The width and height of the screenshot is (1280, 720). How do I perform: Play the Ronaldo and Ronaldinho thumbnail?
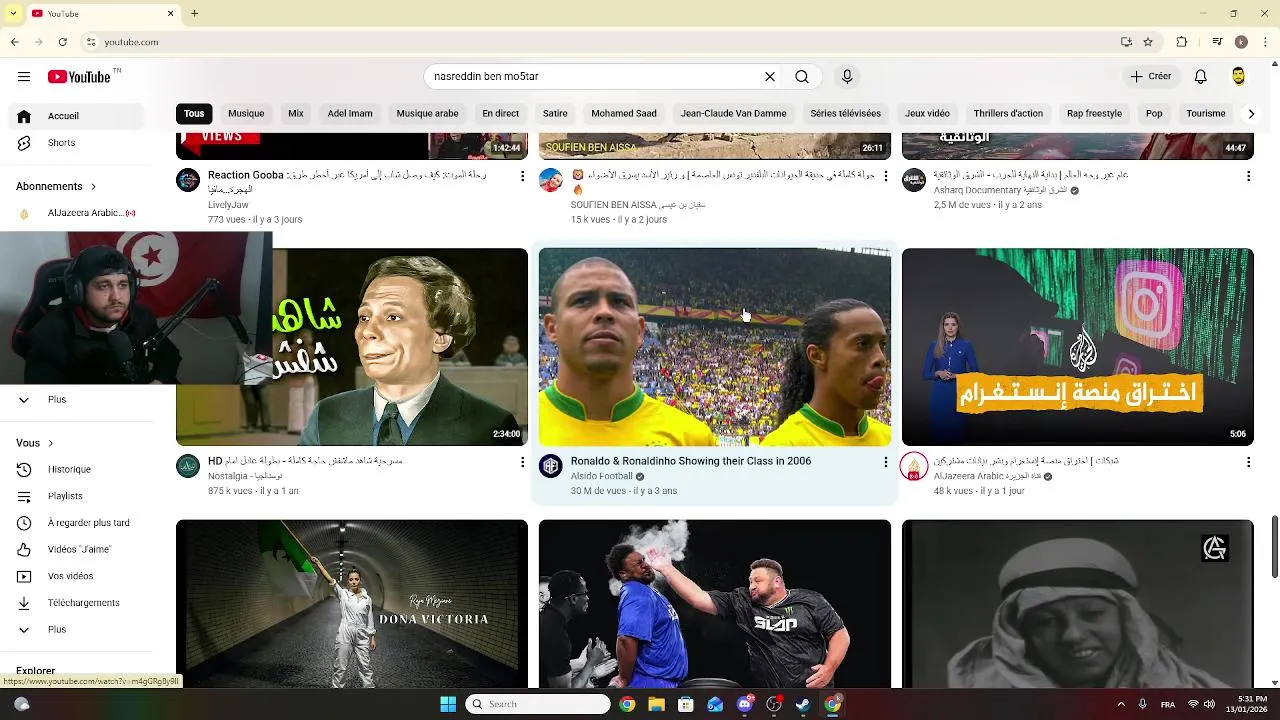click(715, 347)
